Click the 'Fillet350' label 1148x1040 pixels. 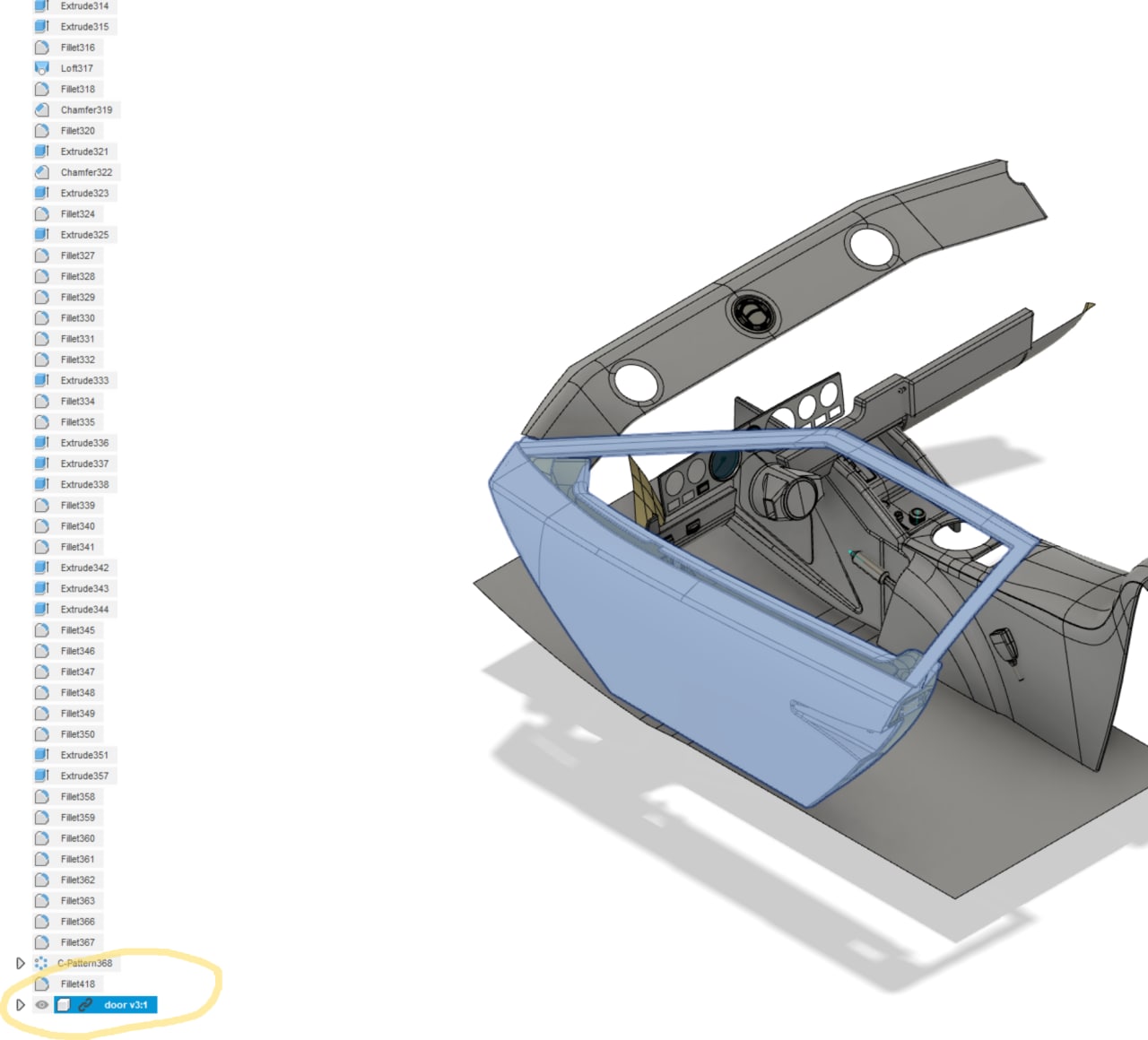(x=78, y=734)
